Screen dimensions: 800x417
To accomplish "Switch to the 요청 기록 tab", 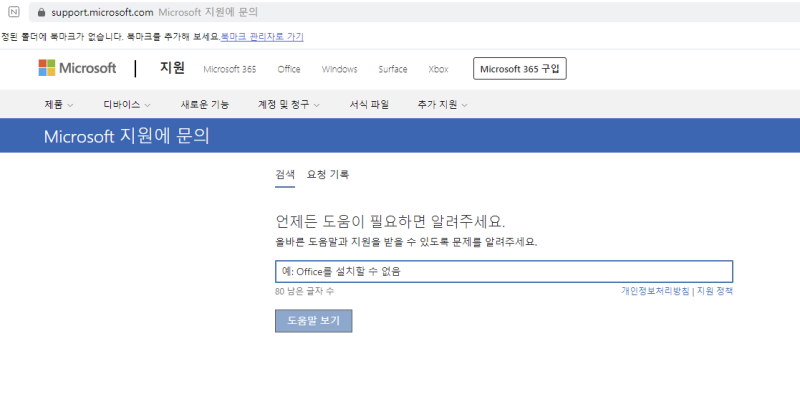I will click(328, 175).
